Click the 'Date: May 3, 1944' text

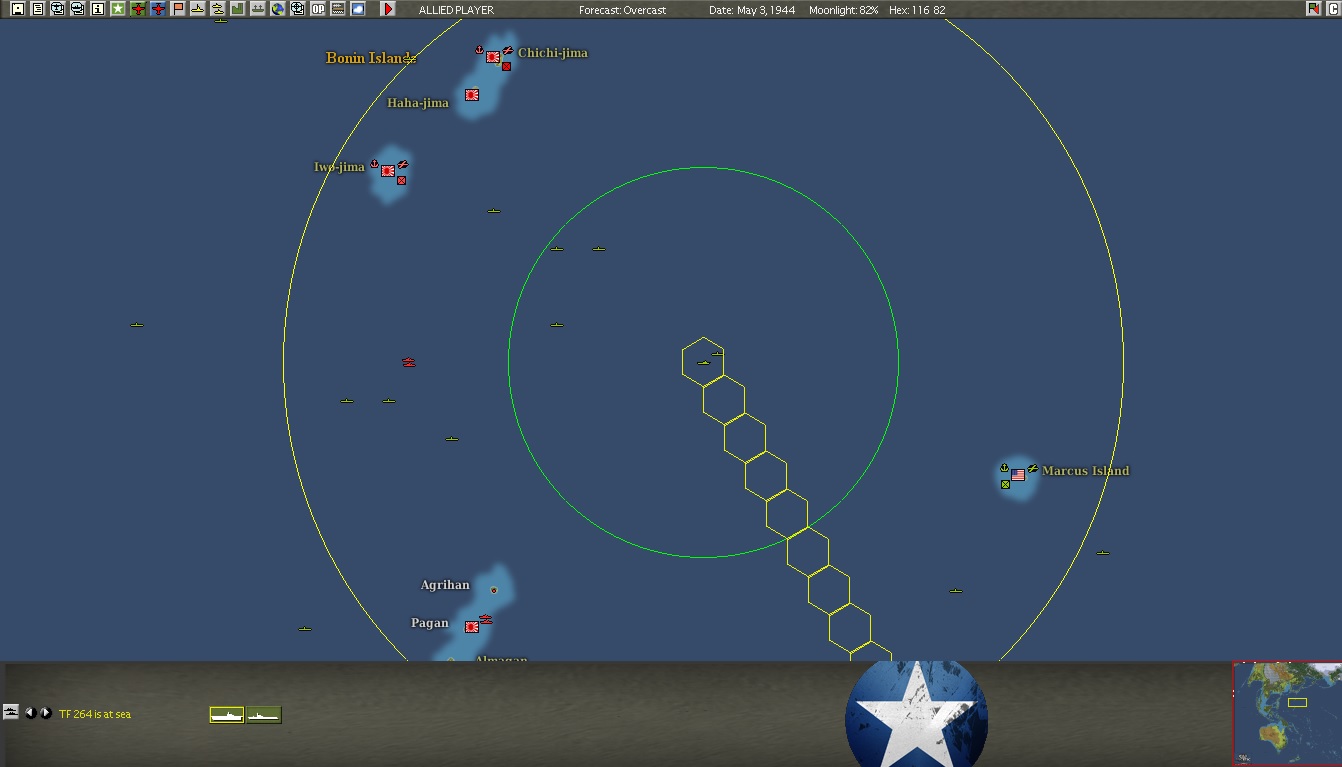[x=753, y=10]
